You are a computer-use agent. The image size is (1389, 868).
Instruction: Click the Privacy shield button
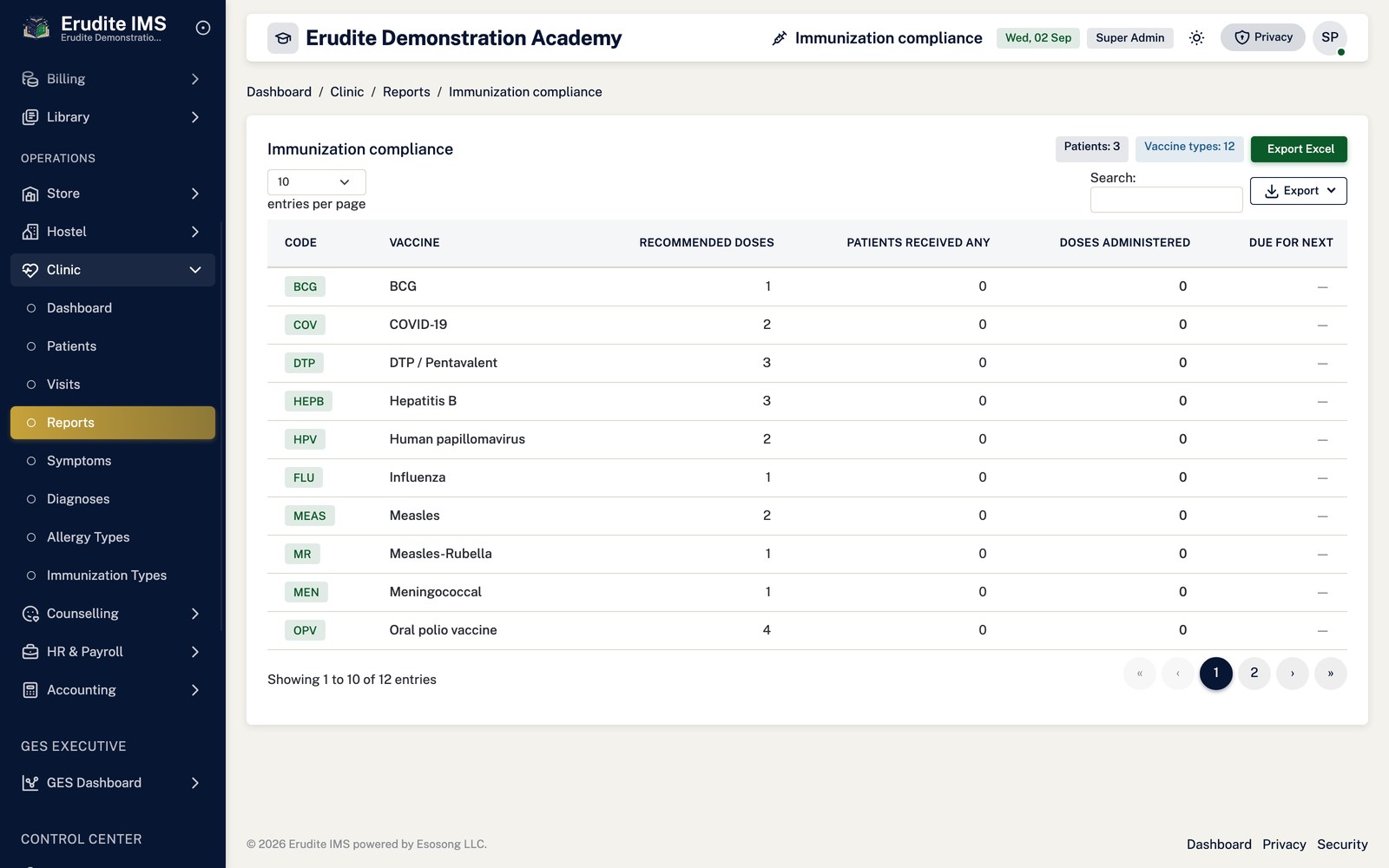point(1263,37)
